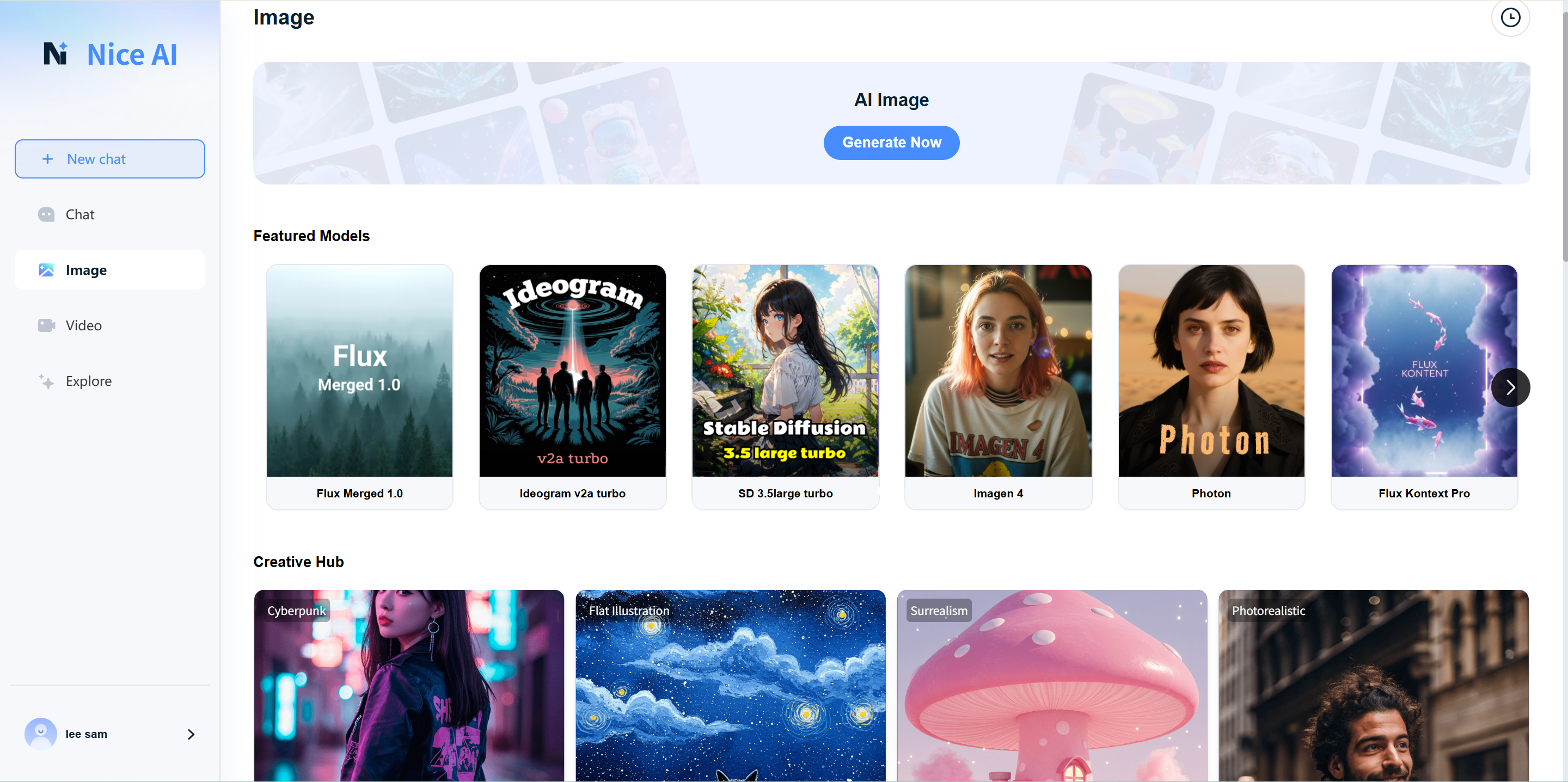Image resolution: width=1568 pixels, height=782 pixels.
Task: Click the Flux Kontext Pro caption
Action: [1424, 494]
